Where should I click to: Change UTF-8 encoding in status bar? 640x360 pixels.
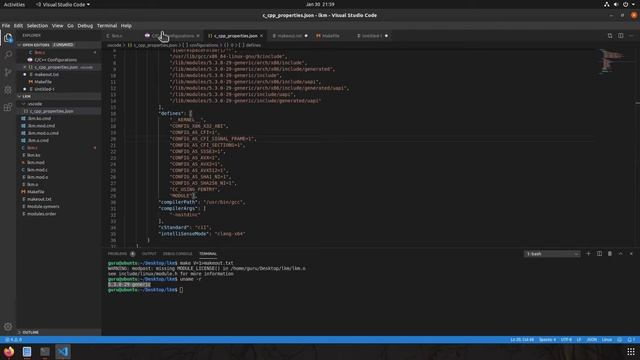[x=566, y=340]
